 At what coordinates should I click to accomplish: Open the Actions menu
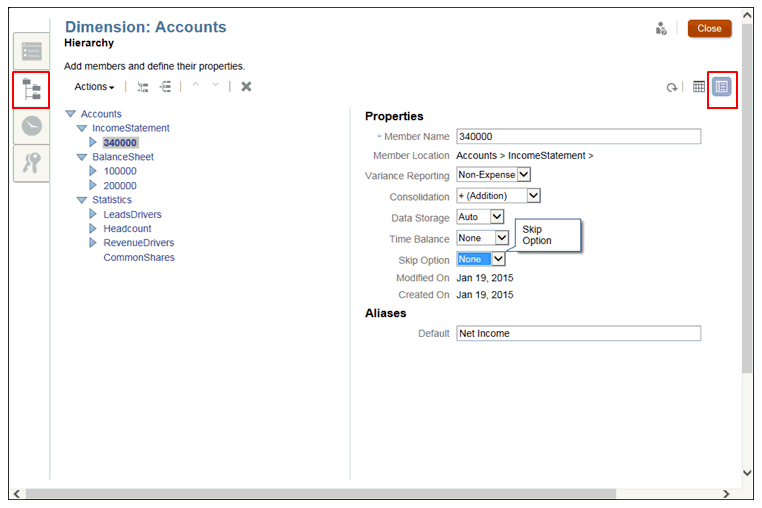94,87
